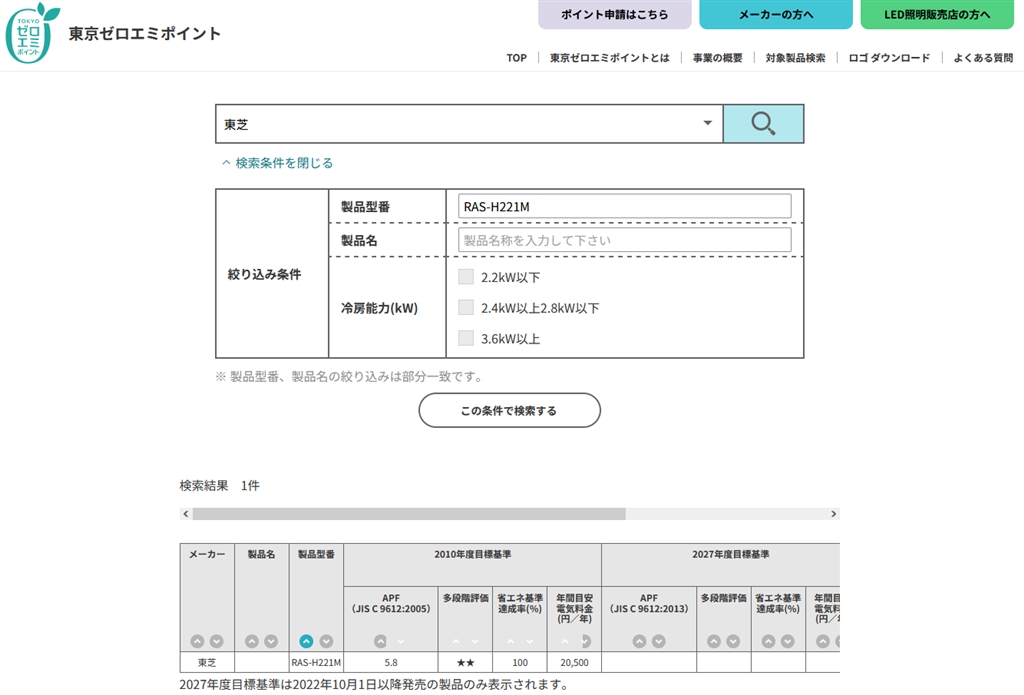Click the 製品名 input field

pyautogui.click(x=624, y=240)
